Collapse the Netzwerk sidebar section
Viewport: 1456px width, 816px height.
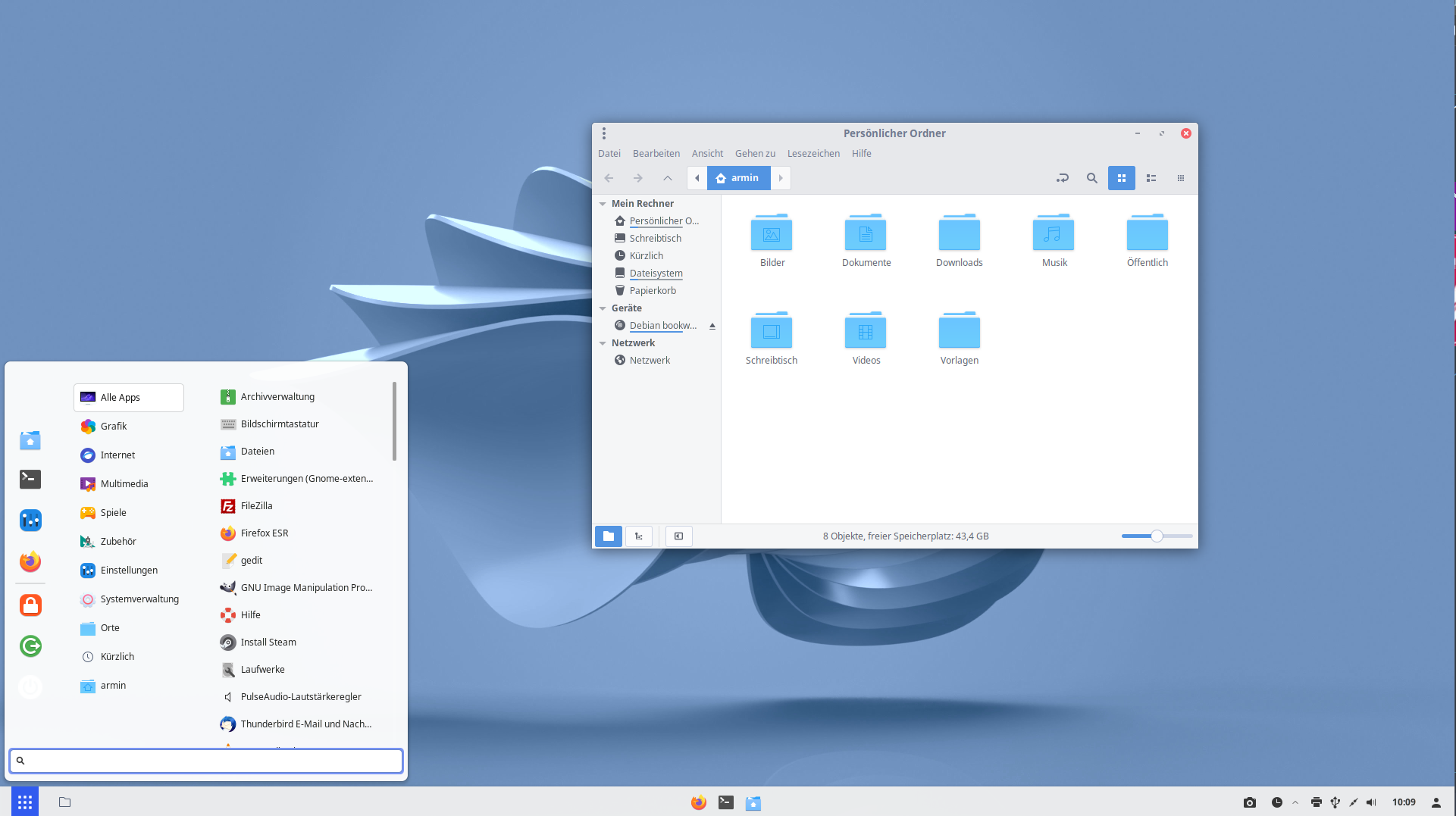pos(603,343)
